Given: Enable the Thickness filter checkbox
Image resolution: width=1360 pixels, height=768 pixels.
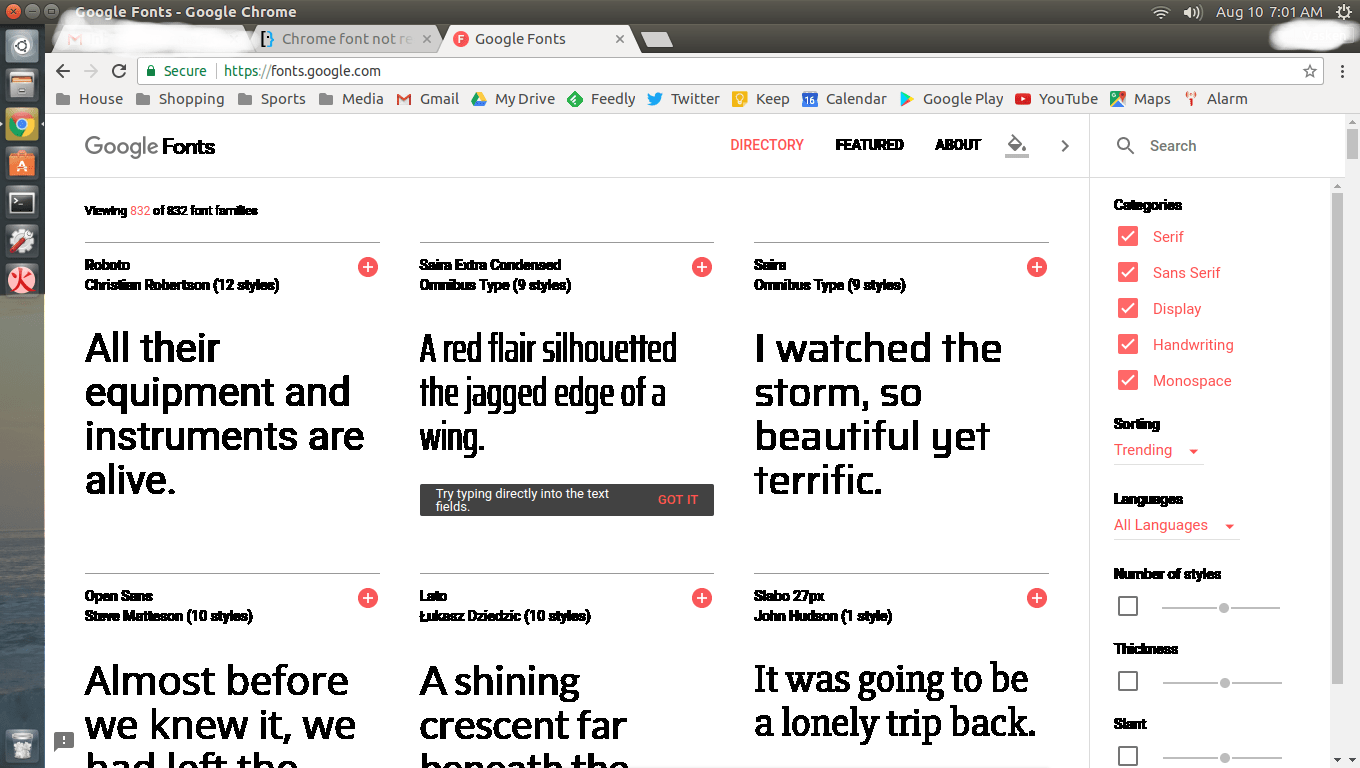Looking at the screenshot, I should (1128, 681).
